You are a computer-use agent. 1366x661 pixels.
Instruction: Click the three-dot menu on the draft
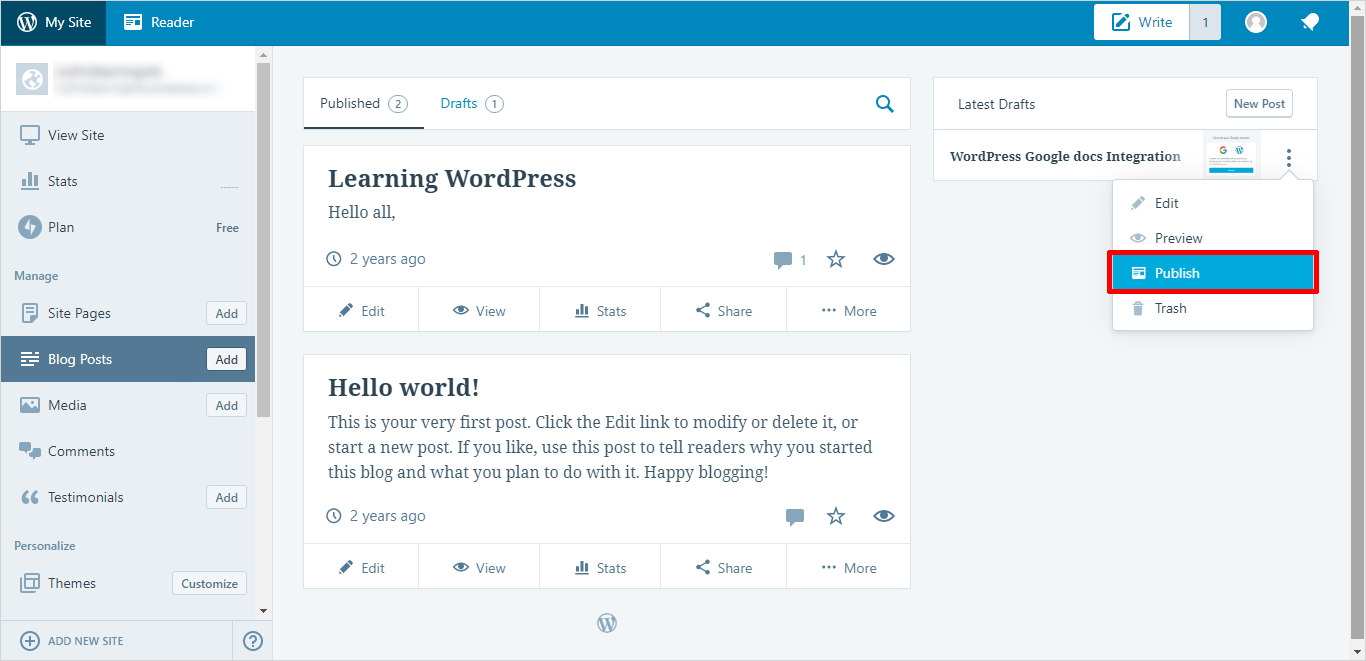coord(1289,157)
